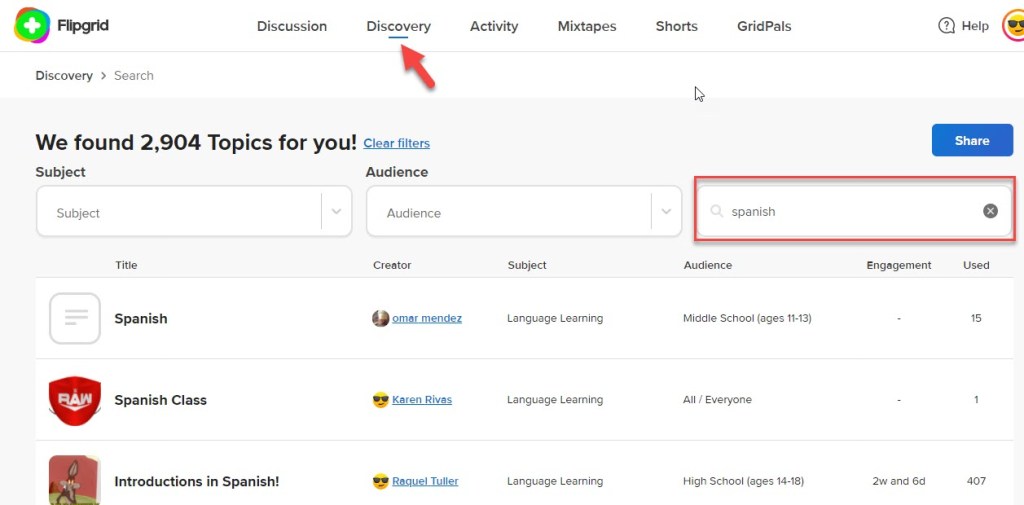Click Language Learning in Karen Rivas row
Viewport: 1024px width, 505px height.
(555, 399)
